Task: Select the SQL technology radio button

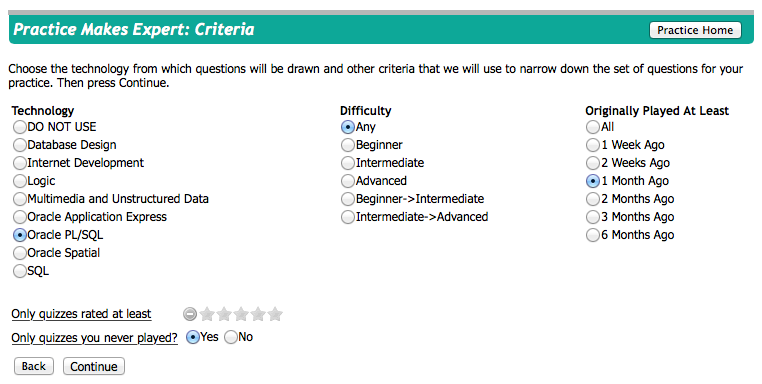Action: (x=19, y=271)
